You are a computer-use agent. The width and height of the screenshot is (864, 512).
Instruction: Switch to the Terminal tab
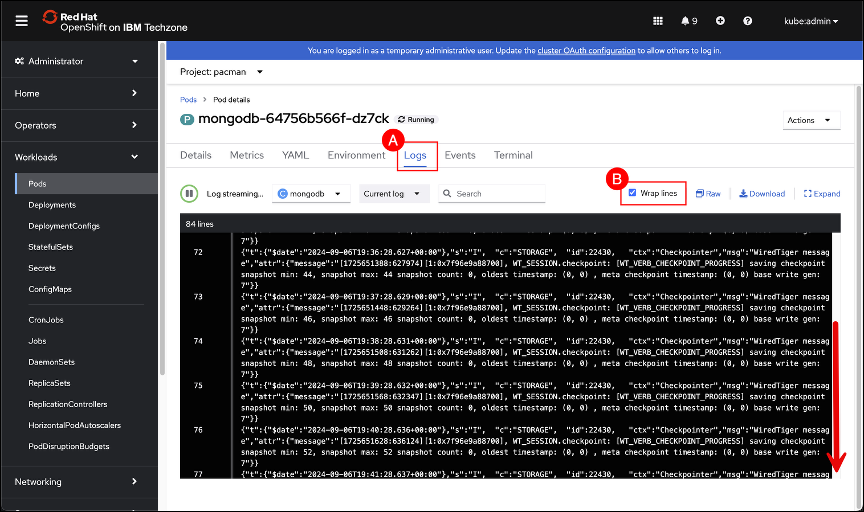coord(513,155)
